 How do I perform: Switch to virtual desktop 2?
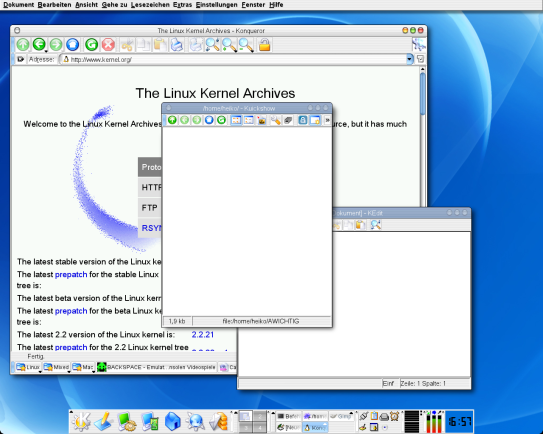(x=260, y=416)
